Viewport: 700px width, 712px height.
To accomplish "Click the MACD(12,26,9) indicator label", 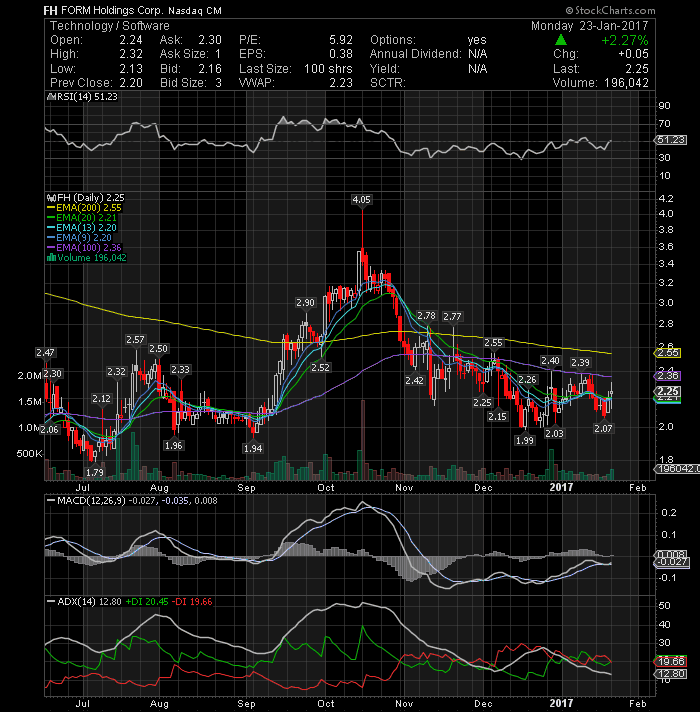I will click(91, 500).
